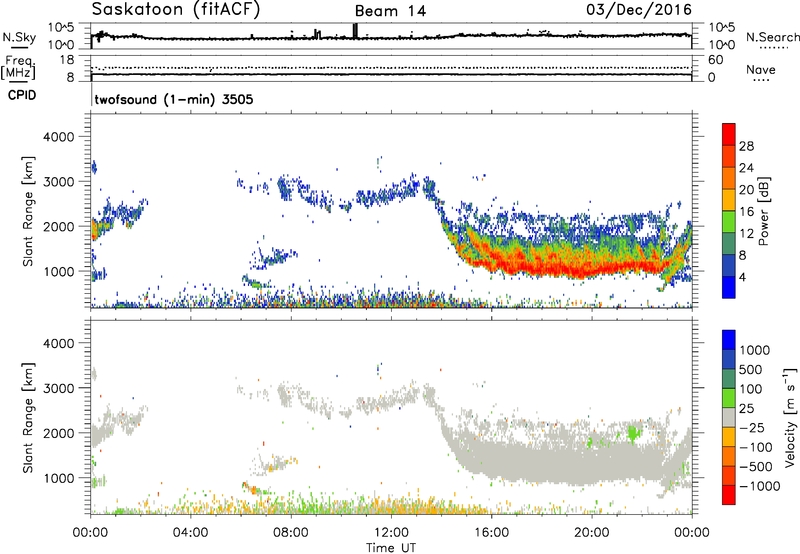Image resolution: width=800 pixels, height=554 pixels.
Task: Click the '25' label on Velocity colorbar
Action: (x=746, y=408)
